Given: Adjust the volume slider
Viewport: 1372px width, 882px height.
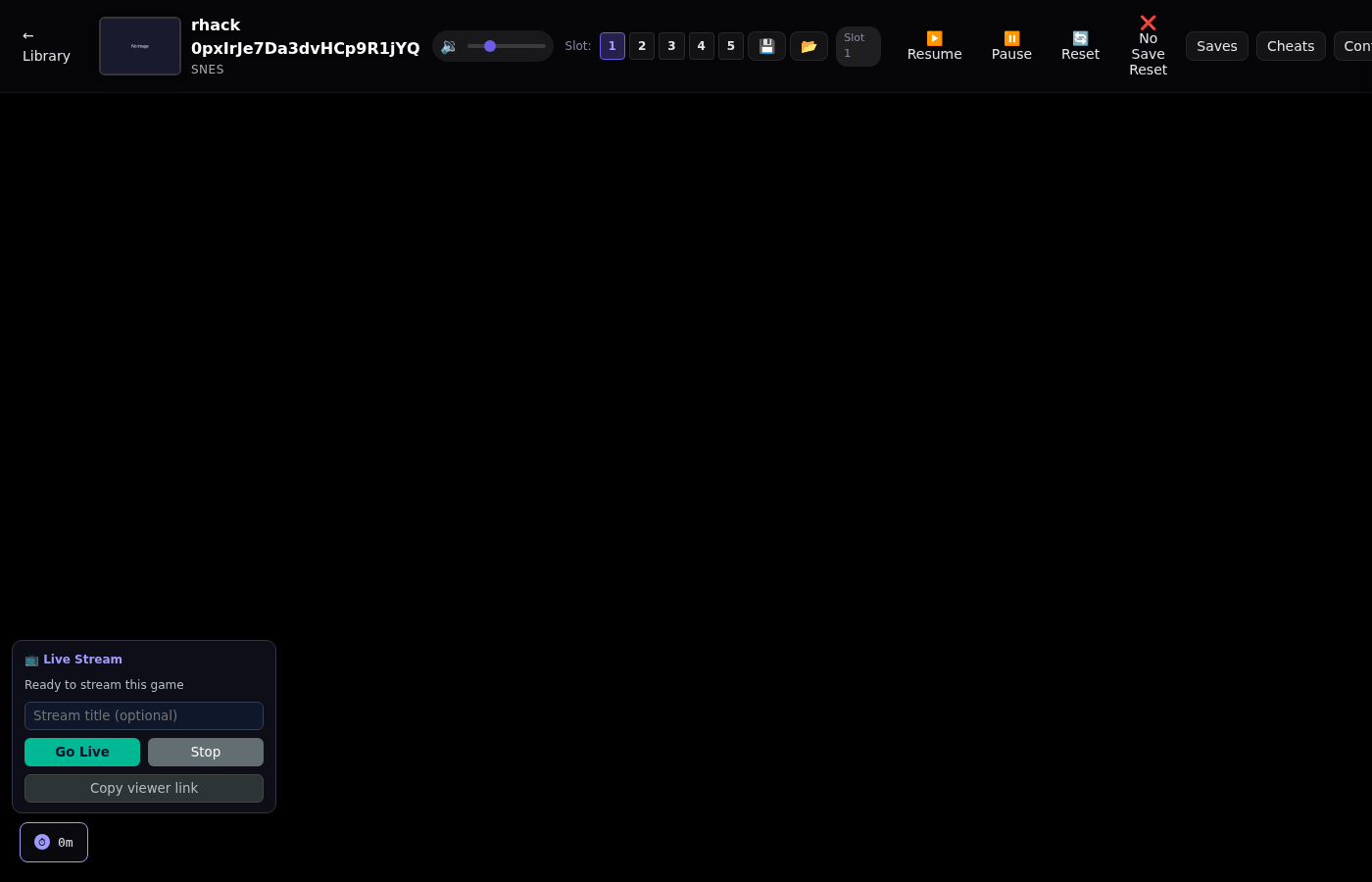Looking at the screenshot, I should tap(507, 46).
